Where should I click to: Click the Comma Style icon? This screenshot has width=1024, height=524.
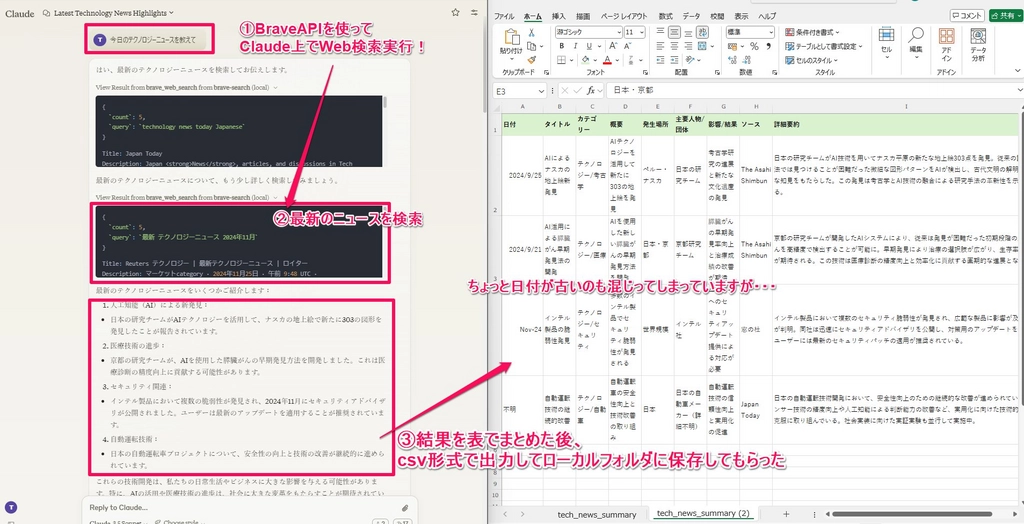click(x=769, y=46)
